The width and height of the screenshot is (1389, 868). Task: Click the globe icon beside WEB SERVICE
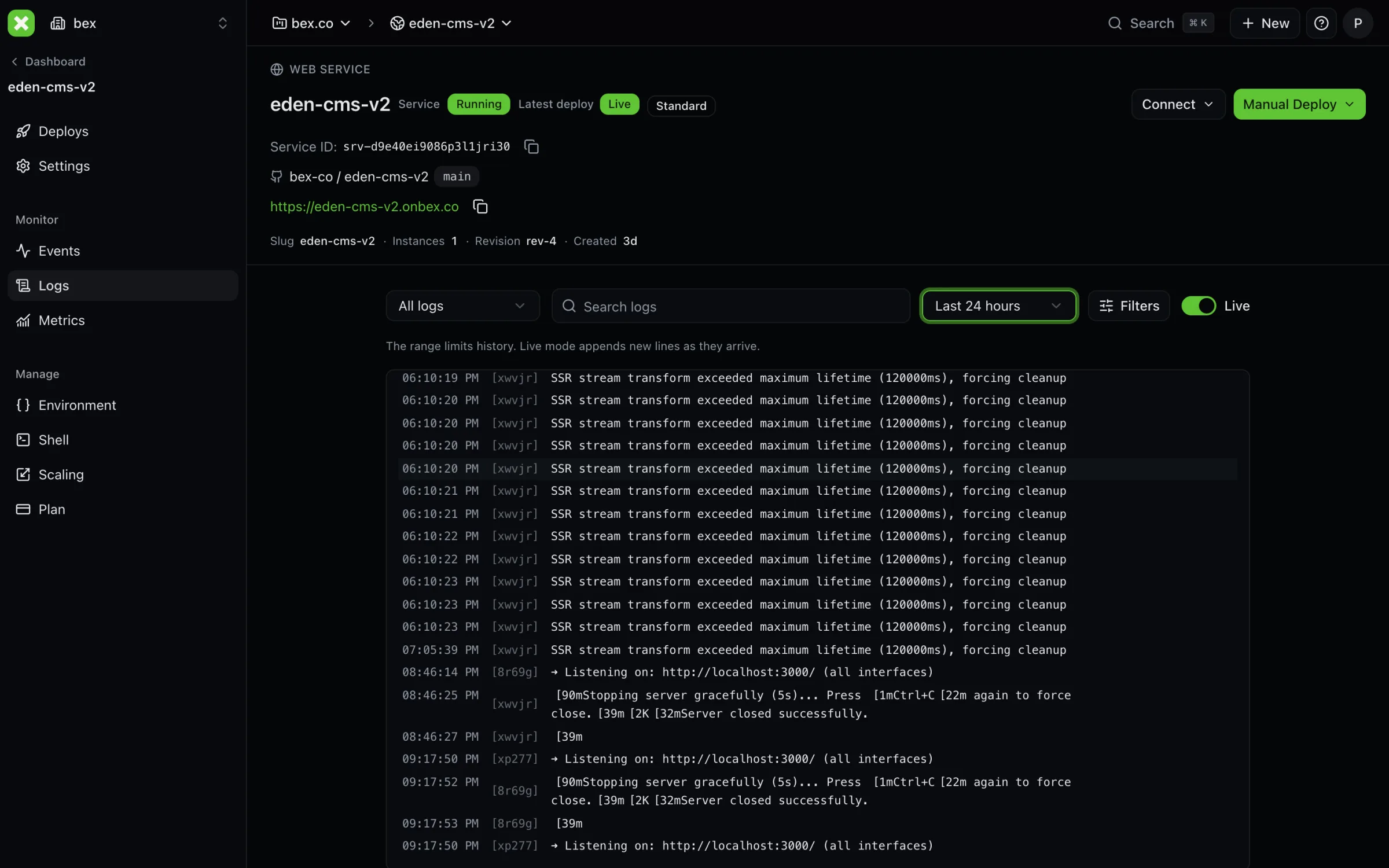pos(277,69)
